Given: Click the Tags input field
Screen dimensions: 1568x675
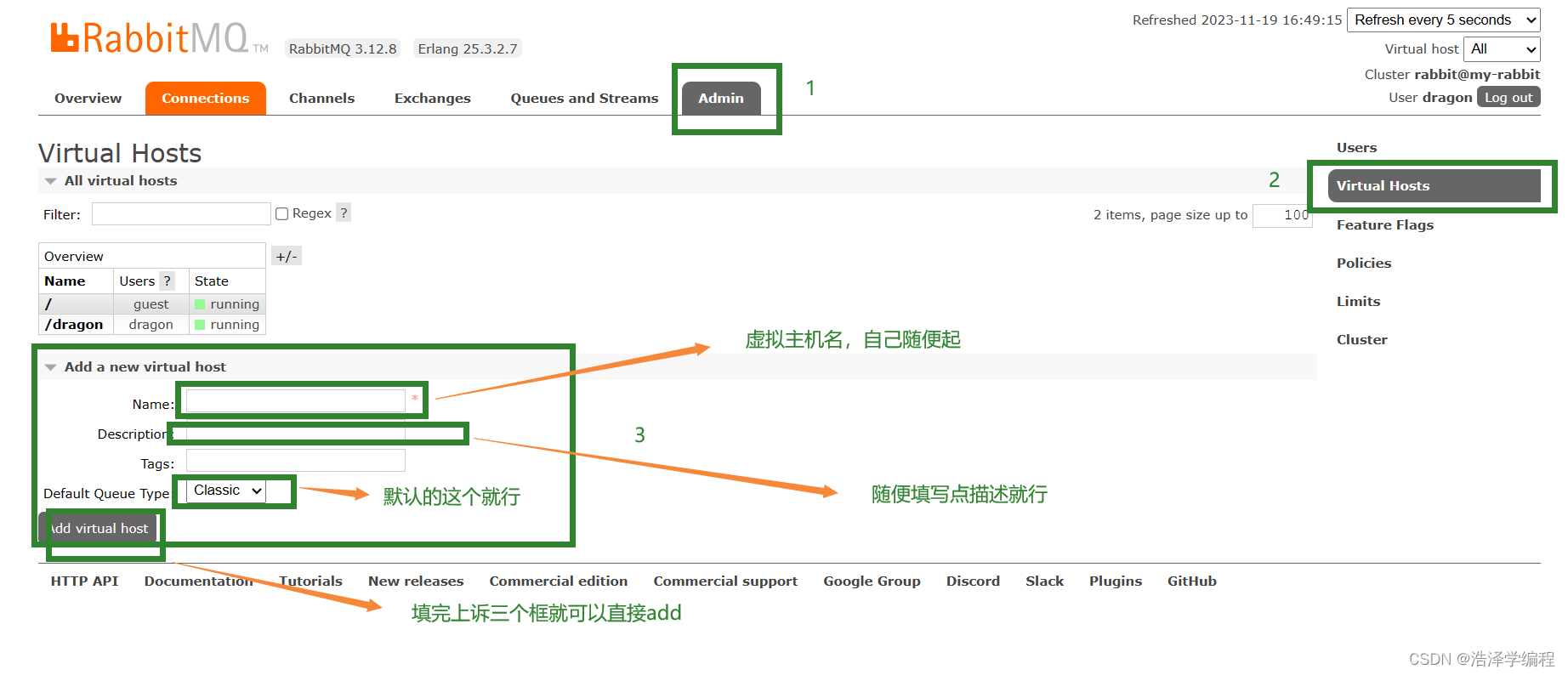Looking at the screenshot, I should (295, 460).
